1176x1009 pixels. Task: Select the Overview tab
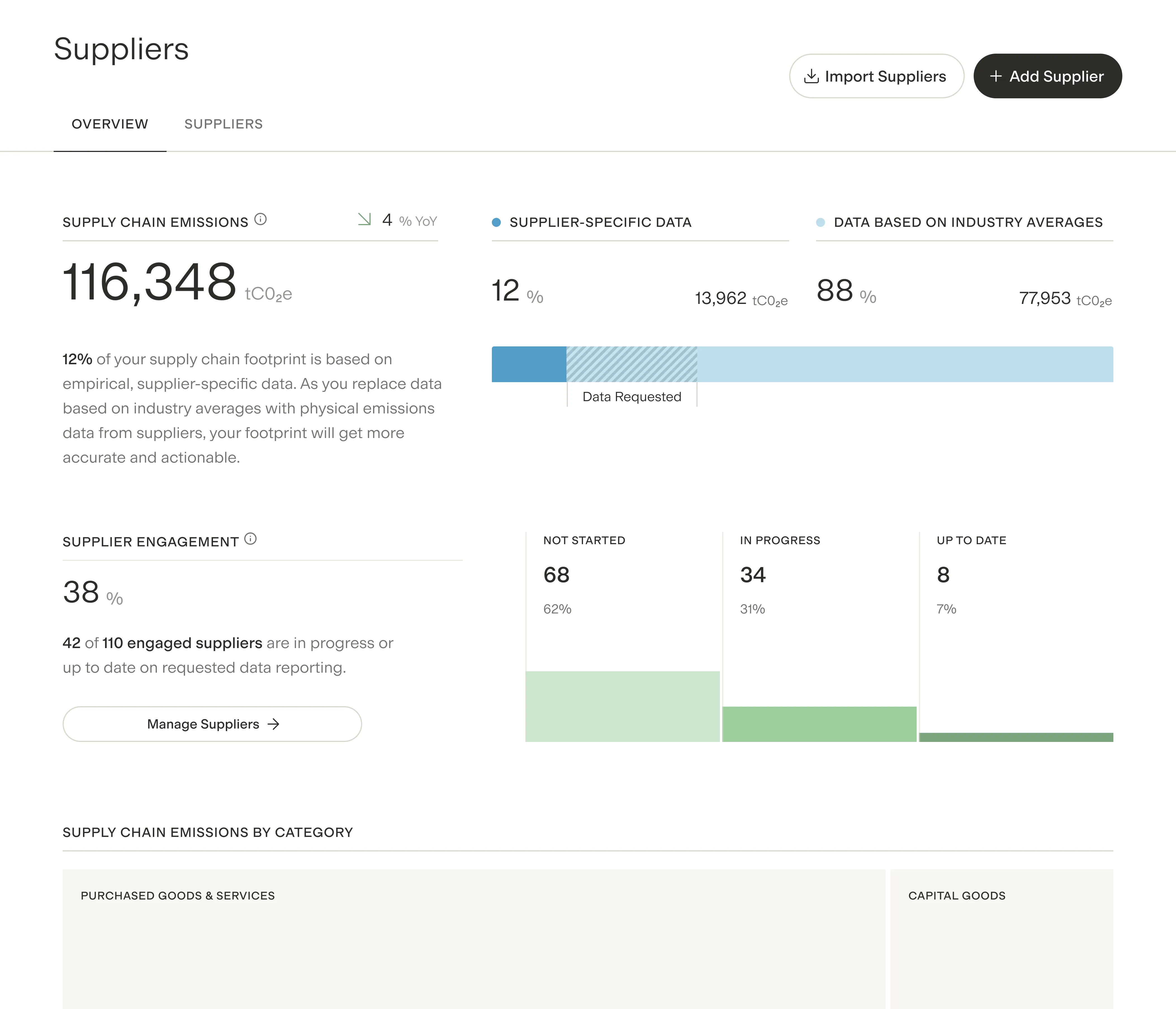(x=110, y=124)
